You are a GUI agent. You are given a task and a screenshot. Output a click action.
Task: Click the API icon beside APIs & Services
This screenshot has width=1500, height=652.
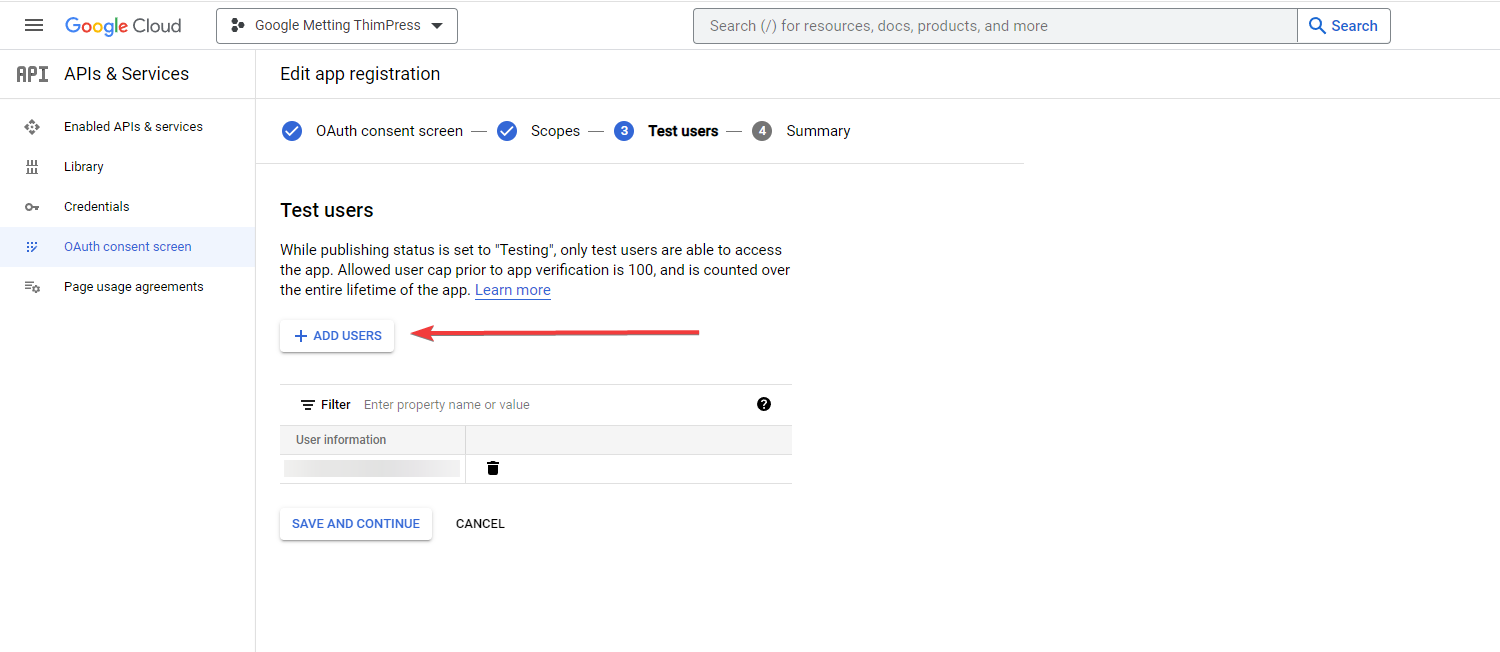(32, 74)
